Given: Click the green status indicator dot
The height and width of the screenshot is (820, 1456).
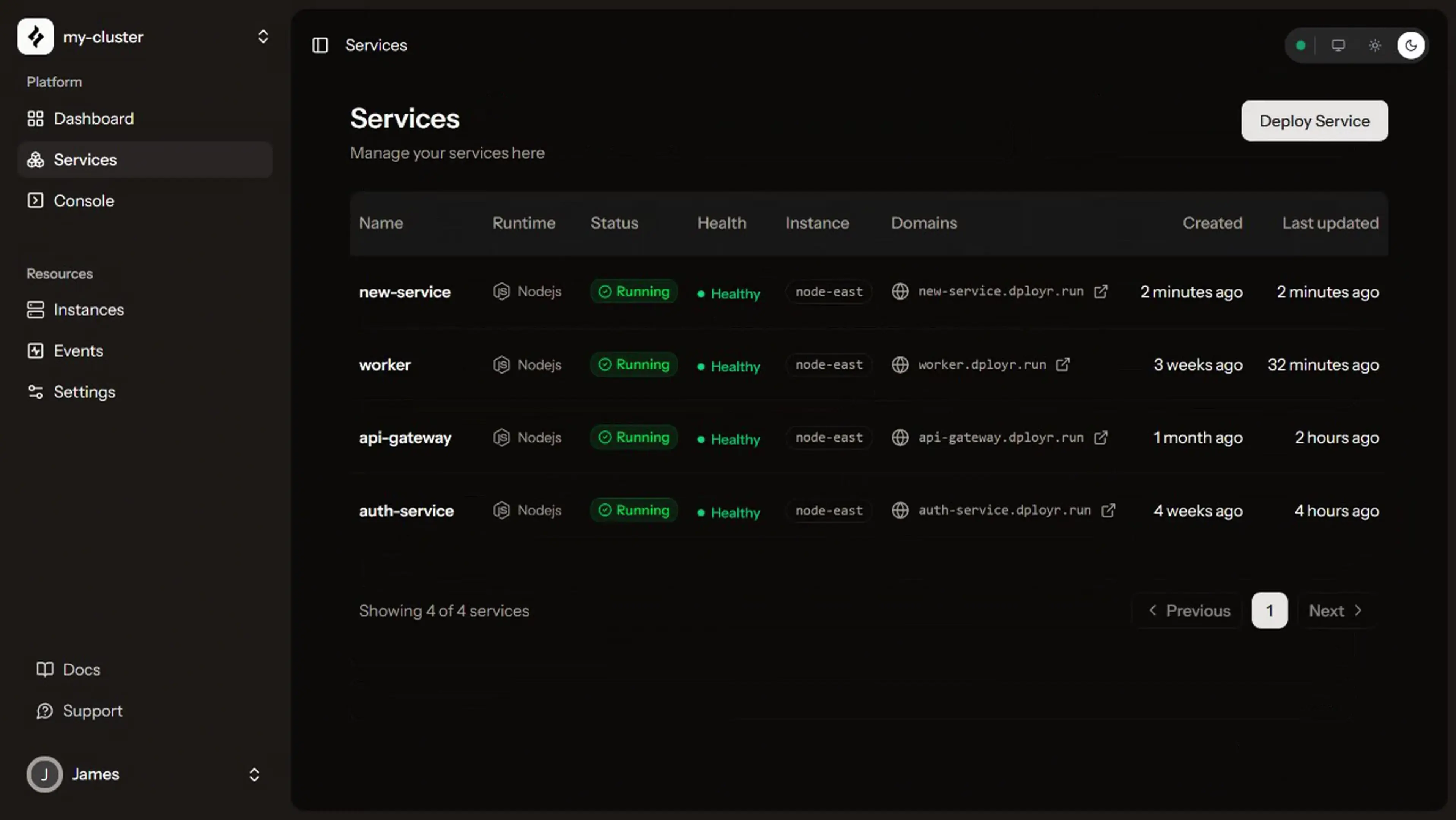Looking at the screenshot, I should pyautogui.click(x=1300, y=45).
